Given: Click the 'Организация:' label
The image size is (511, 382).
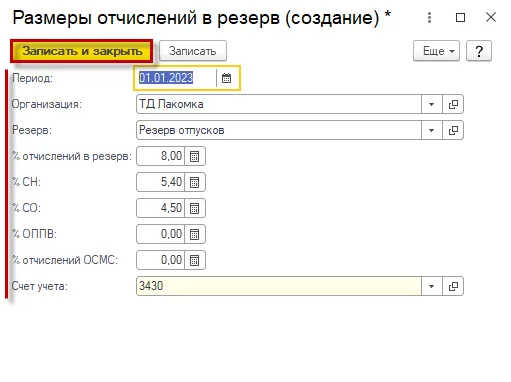Looking at the screenshot, I should (x=47, y=104).
